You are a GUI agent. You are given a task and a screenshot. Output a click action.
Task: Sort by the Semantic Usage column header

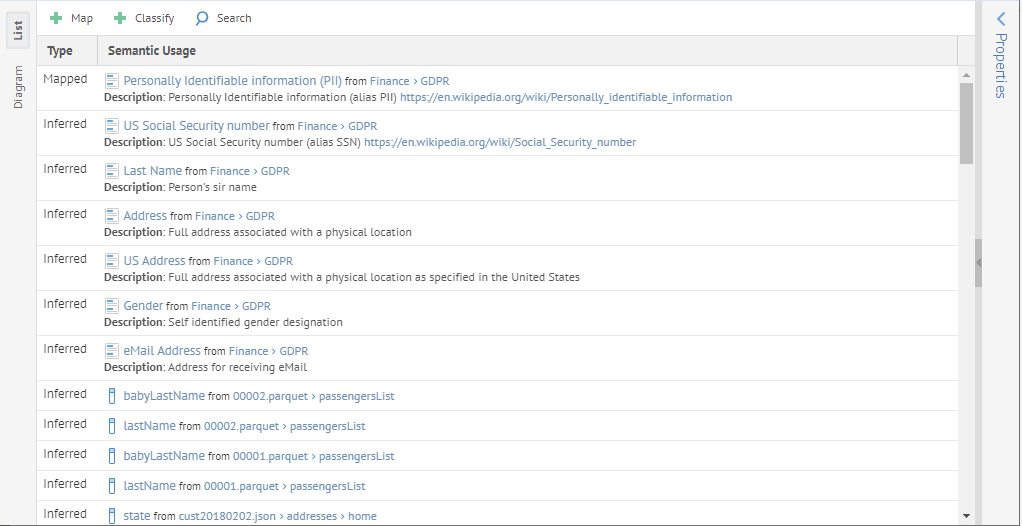point(152,51)
